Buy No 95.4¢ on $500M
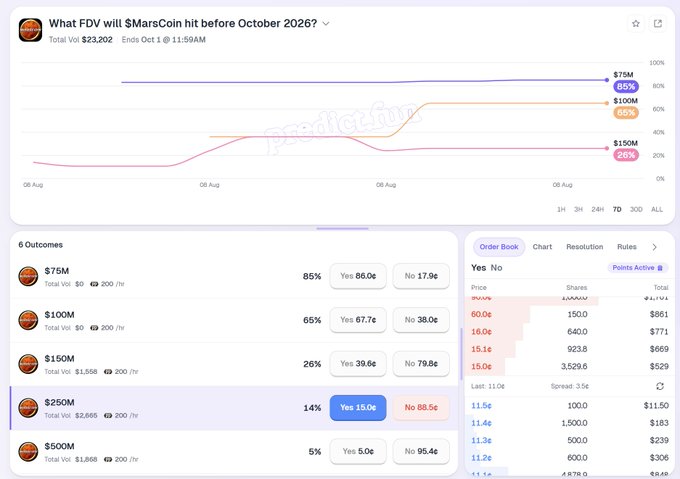Viewport: 680px width, 479px height. point(421,451)
